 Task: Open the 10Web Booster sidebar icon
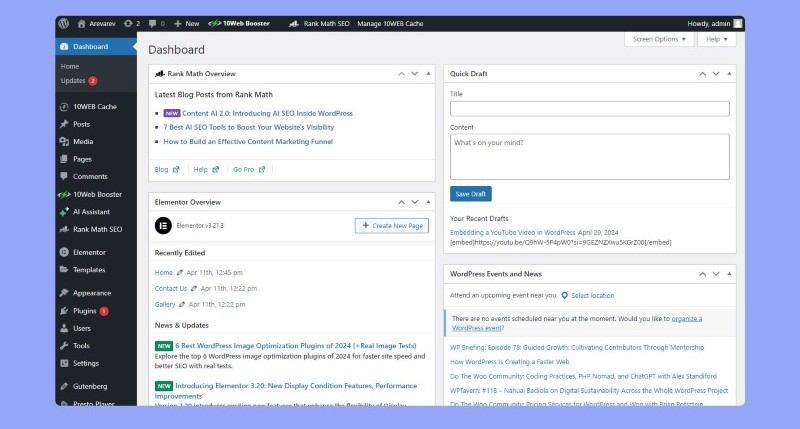coord(64,194)
